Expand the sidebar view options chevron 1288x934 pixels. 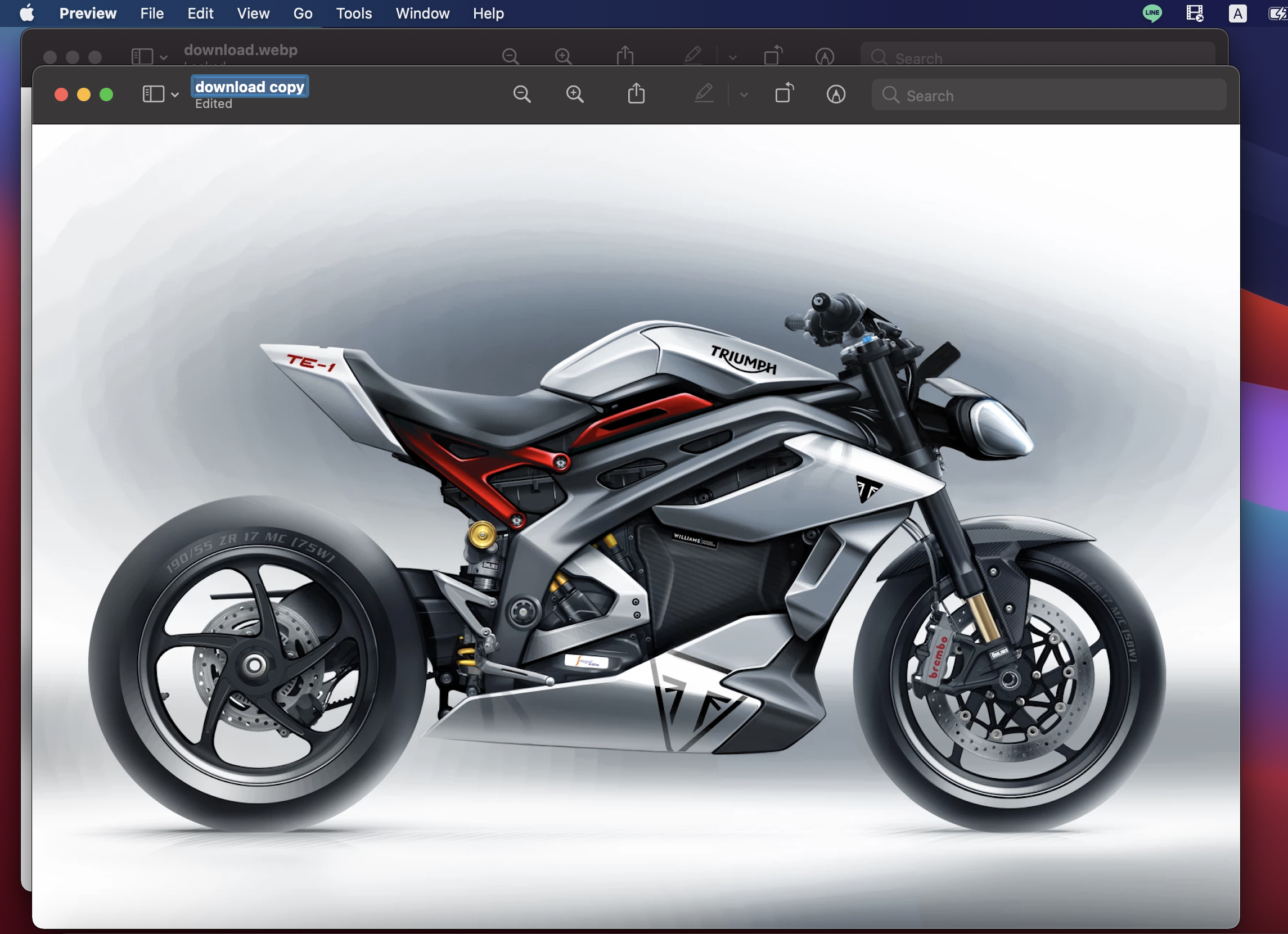175,95
